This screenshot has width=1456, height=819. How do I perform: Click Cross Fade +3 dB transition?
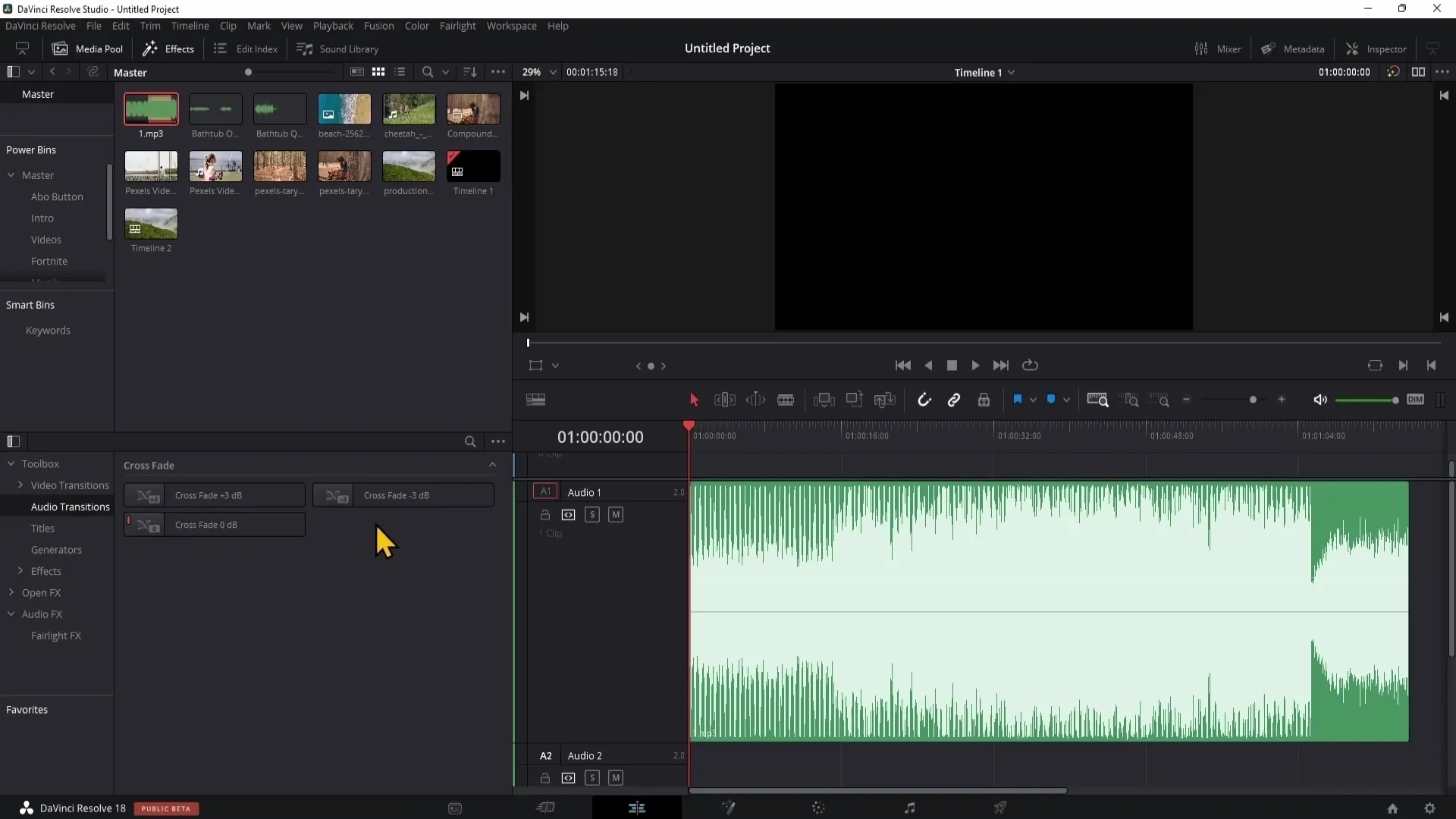coord(215,495)
